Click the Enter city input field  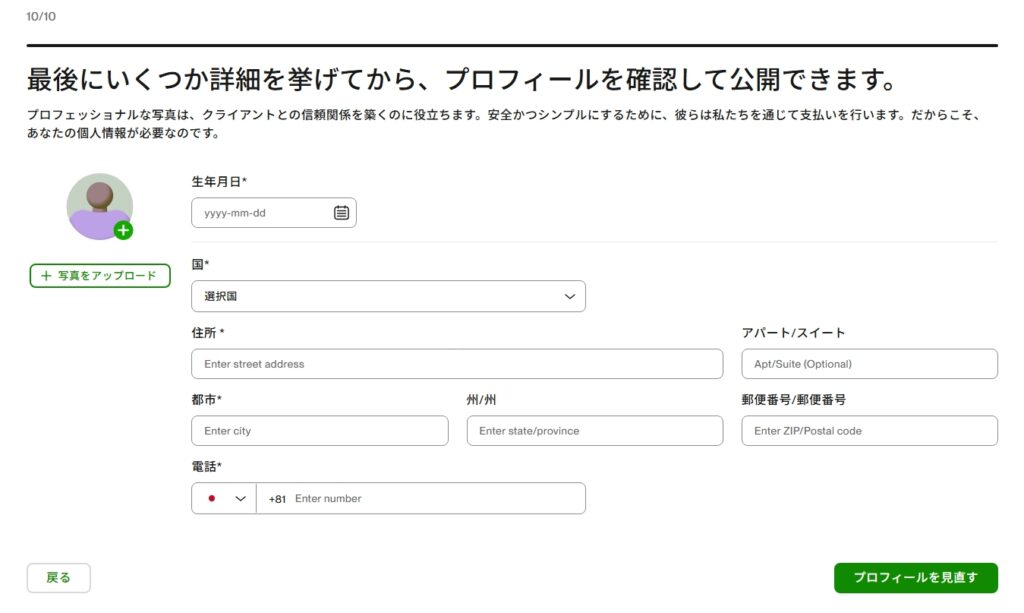pyautogui.click(x=319, y=431)
